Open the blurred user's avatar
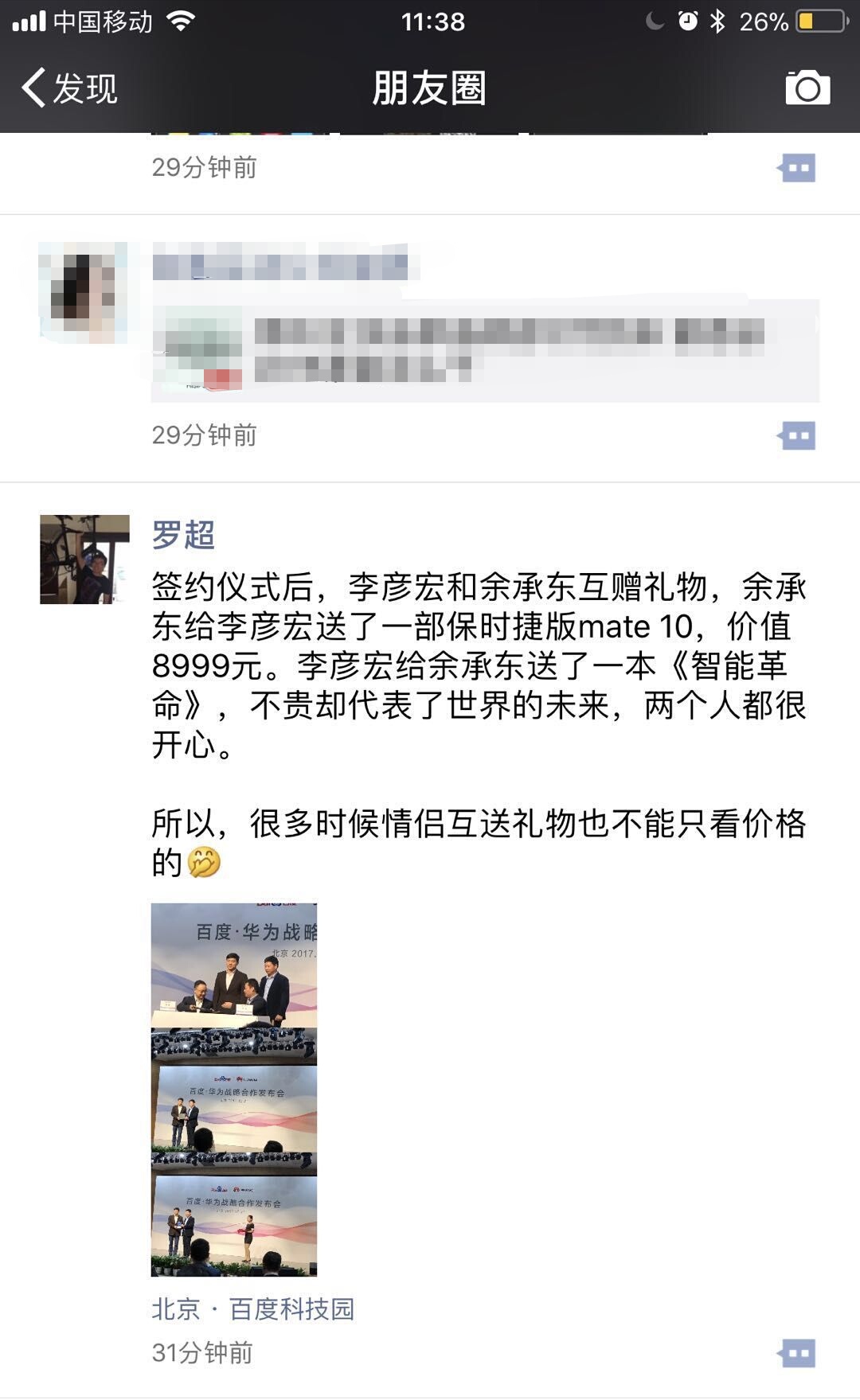Viewport: 860px width, 1400px height. tap(83, 293)
